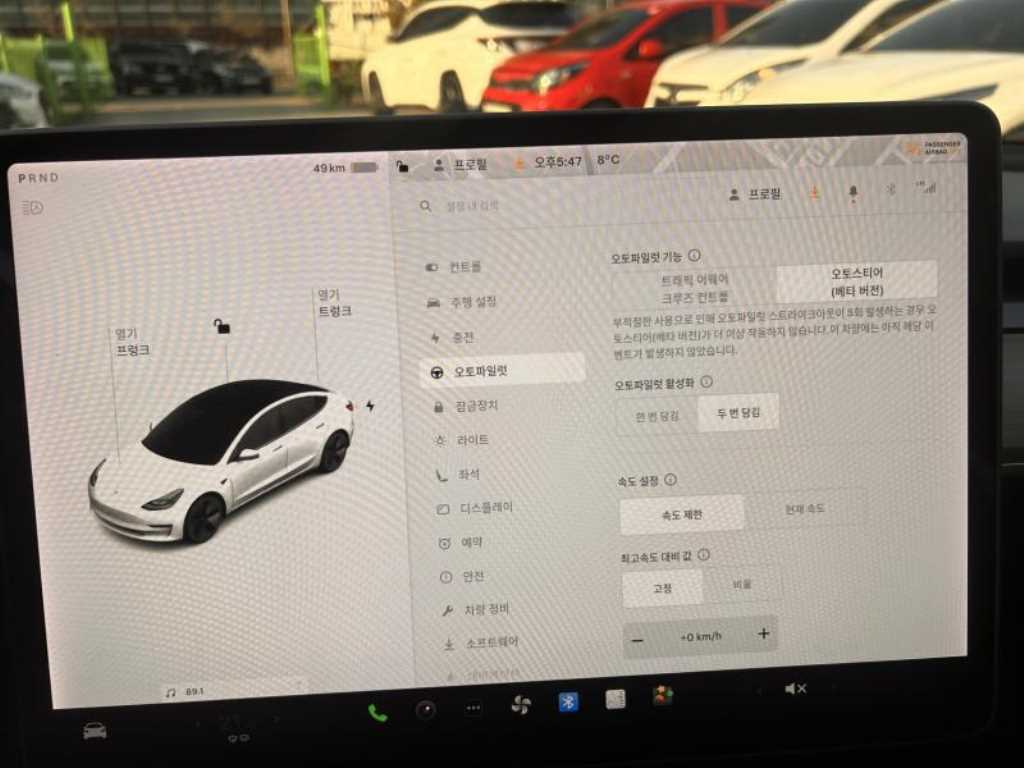The image size is (1024, 768).
Task: Choose 현재 속도 for speed setting
Action: pyautogui.click(x=802, y=509)
